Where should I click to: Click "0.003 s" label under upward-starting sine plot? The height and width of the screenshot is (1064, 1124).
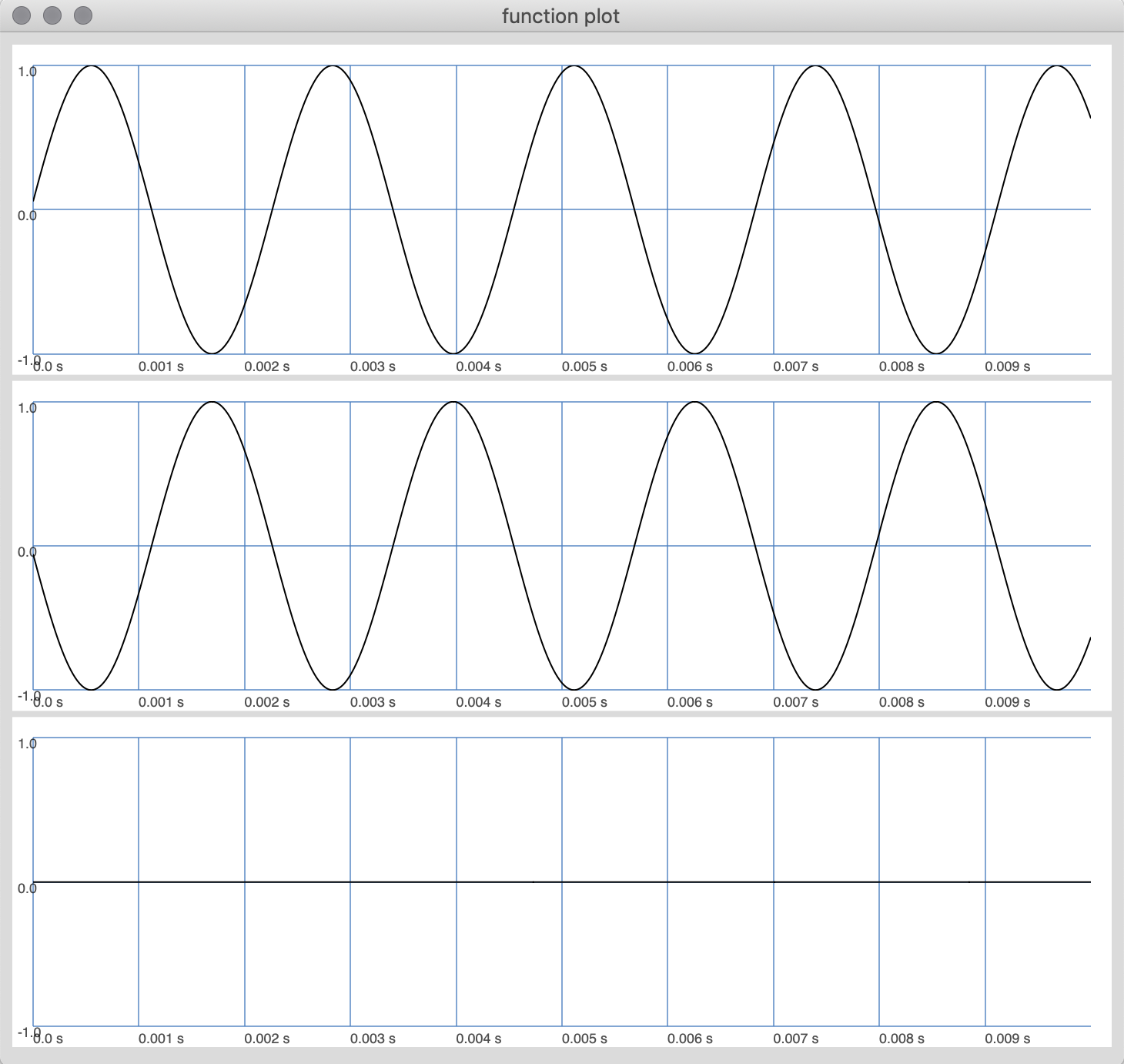point(373,366)
